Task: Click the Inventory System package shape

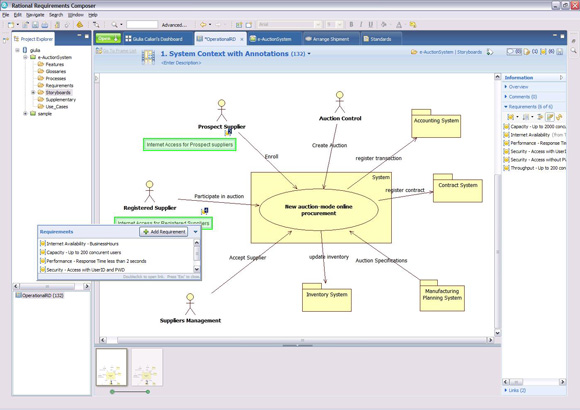Action: pyautogui.click(x=327, y=298)
